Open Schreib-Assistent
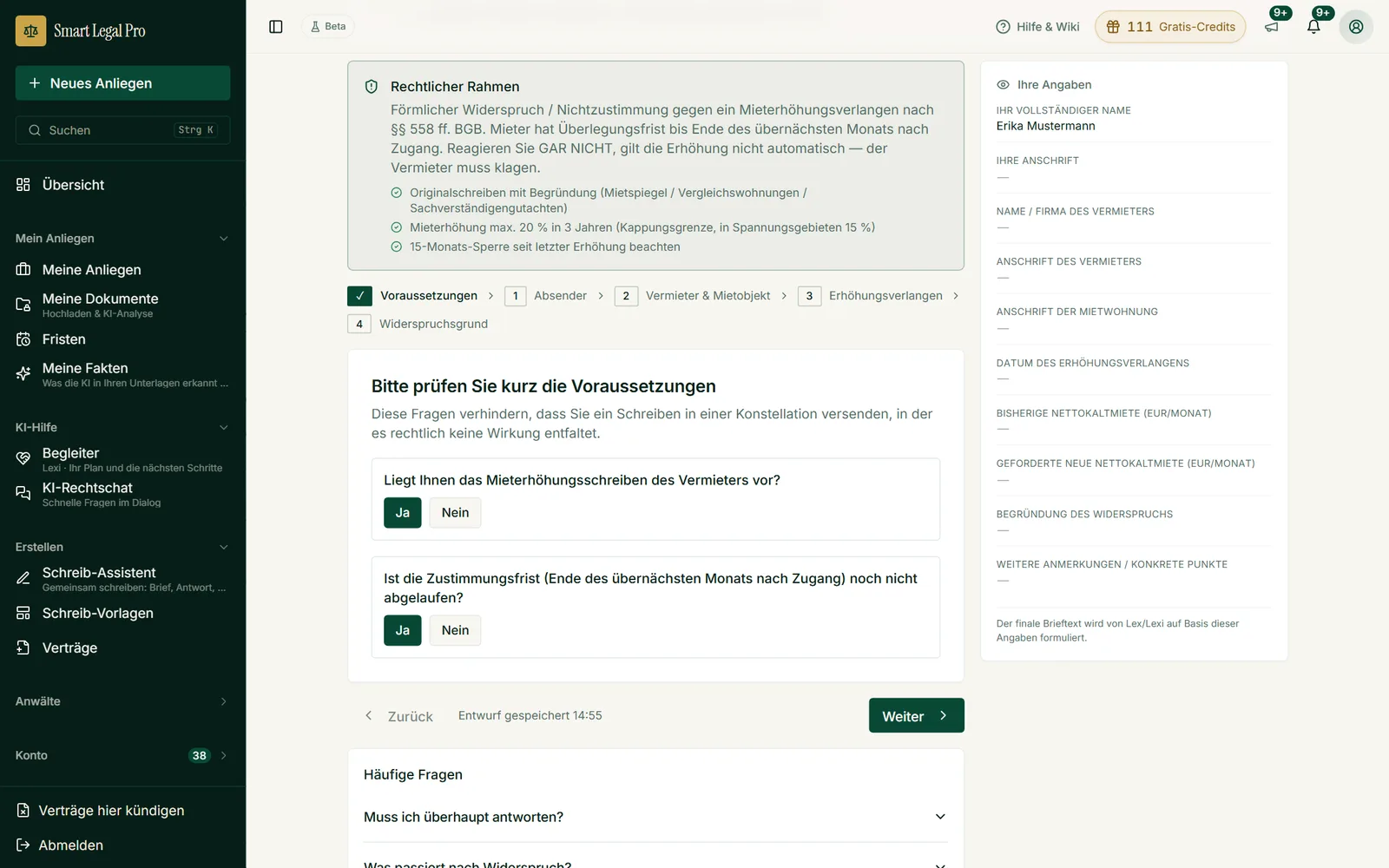This screenshot has width=1389, height=868. coord(122,579)
